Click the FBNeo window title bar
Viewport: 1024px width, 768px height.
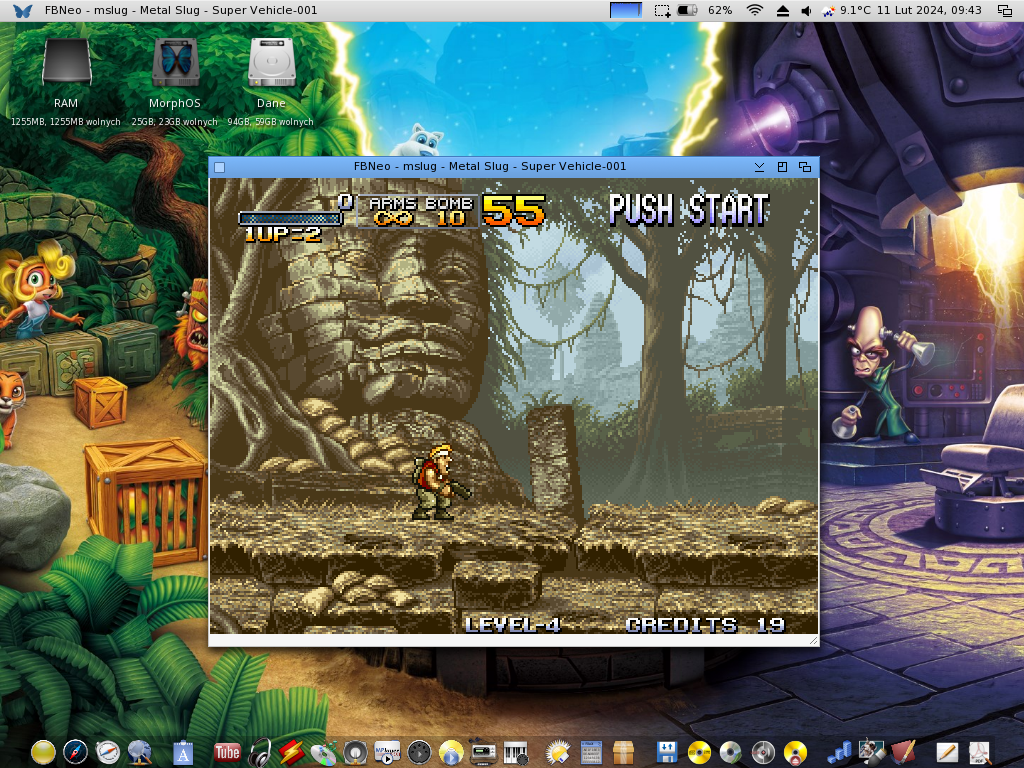tap(490, 167)
